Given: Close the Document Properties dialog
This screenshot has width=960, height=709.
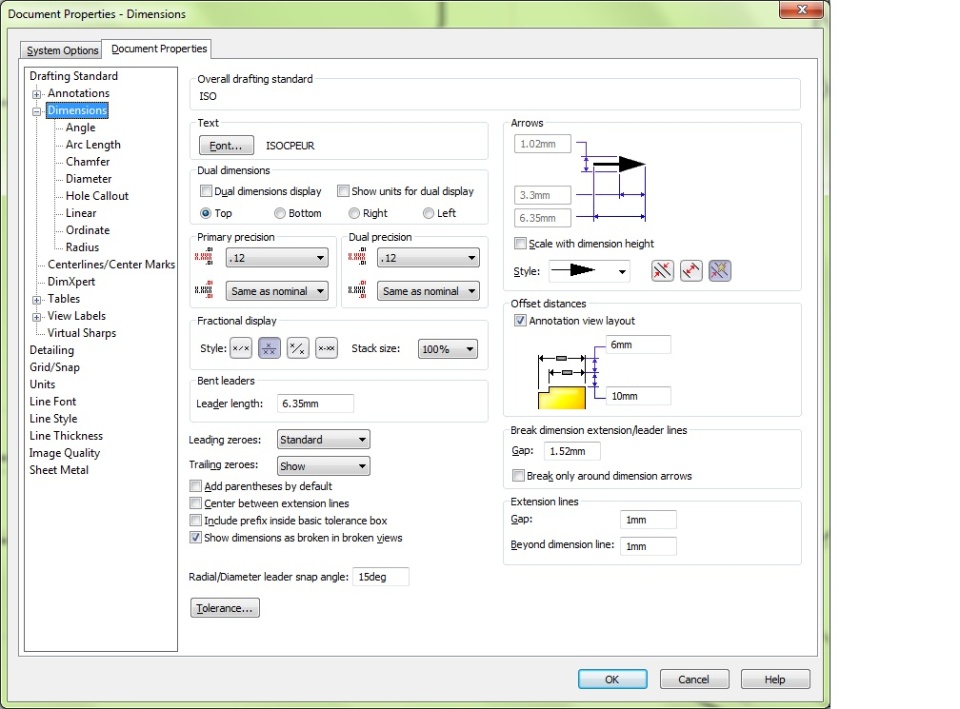Looking at the screenshot, I should coord(801,9).
